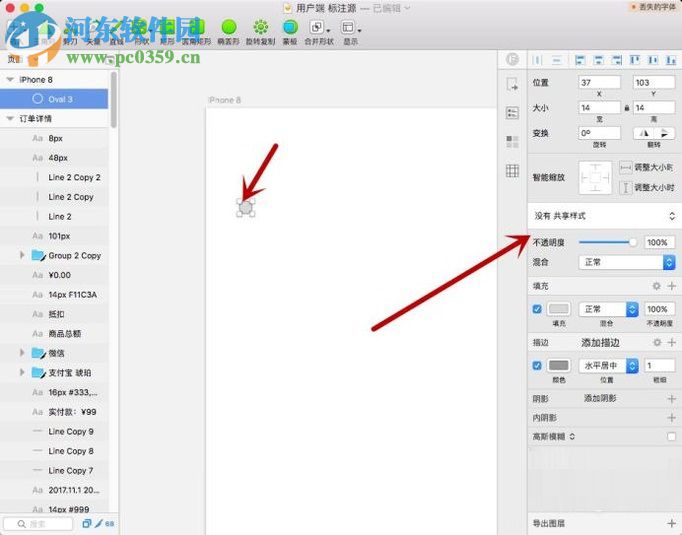Click the four-squares icon in side strip
Viewport: 682px width, 535px height.
point(512,142)
